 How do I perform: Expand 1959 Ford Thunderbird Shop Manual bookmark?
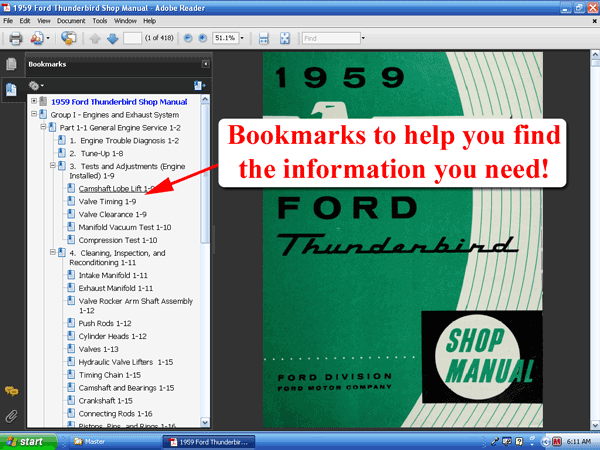(34, 101)
